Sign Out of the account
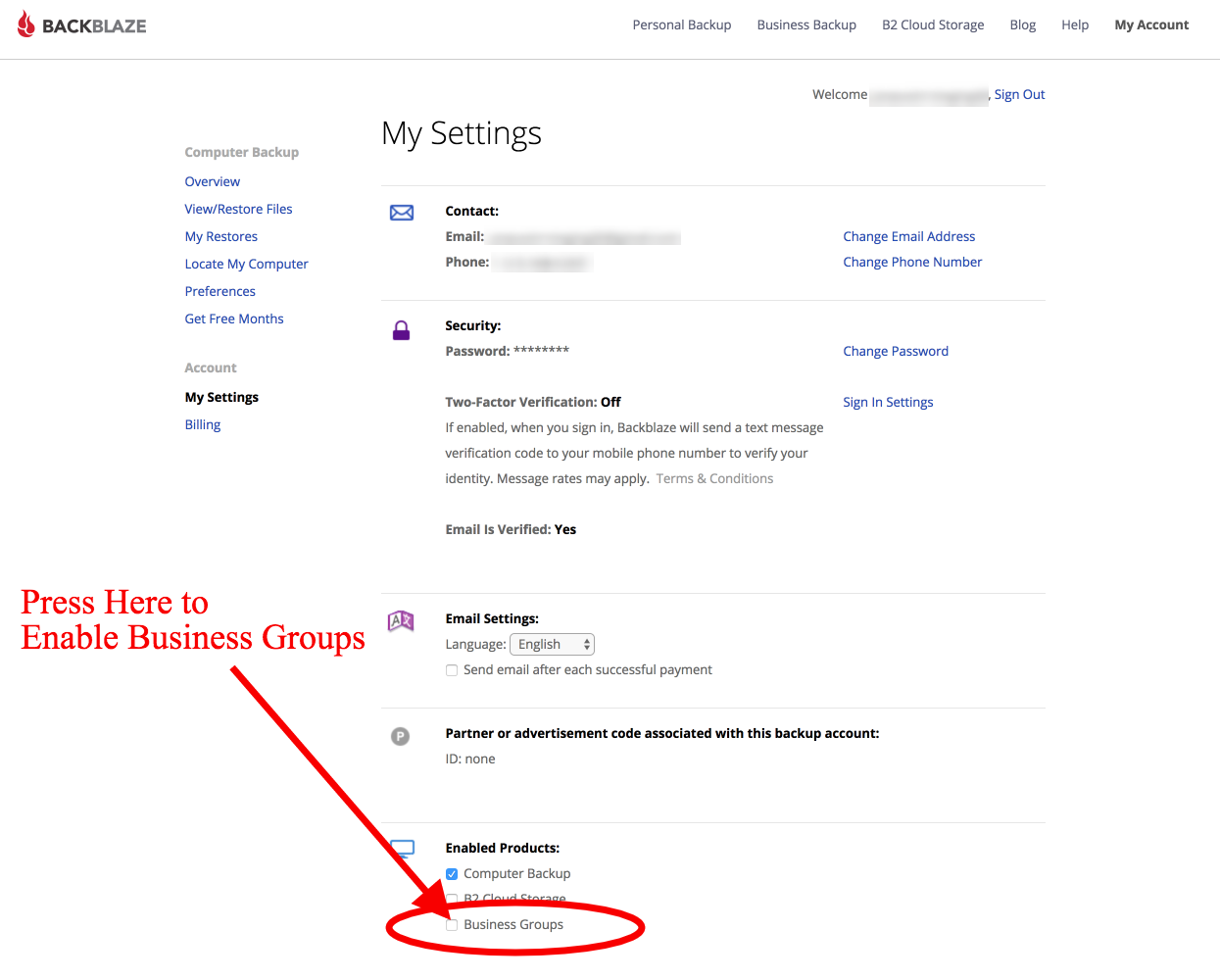Viewport: 1220px width, 980px height. pyautogui.click(x=1020, y=95)
